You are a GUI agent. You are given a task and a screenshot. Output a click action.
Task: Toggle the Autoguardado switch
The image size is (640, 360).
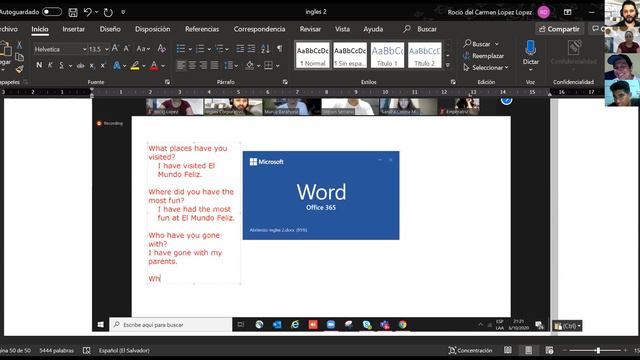[x=52, y=12]
